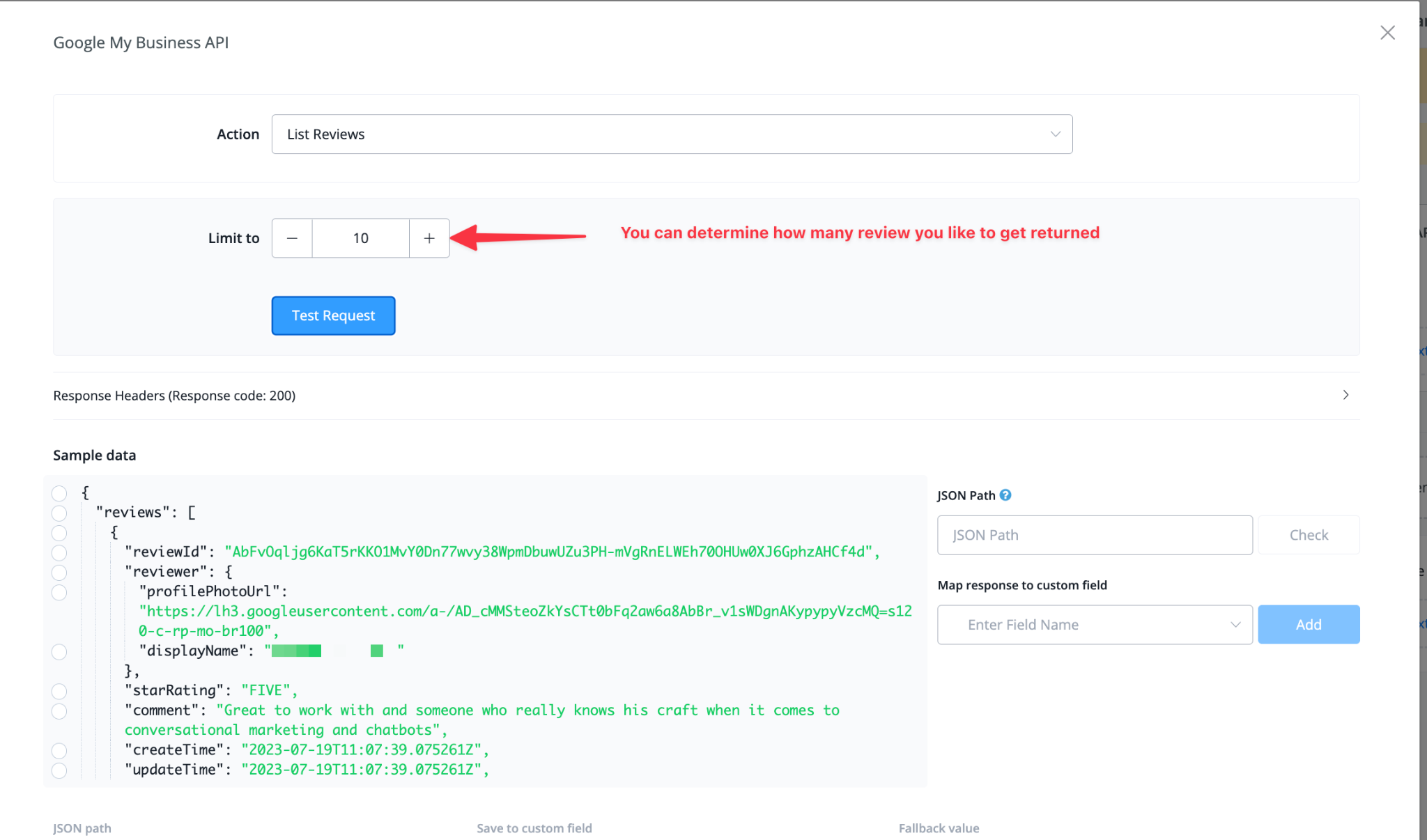
Task: Select radio button for "comment" line
Action: click(59, 711)
